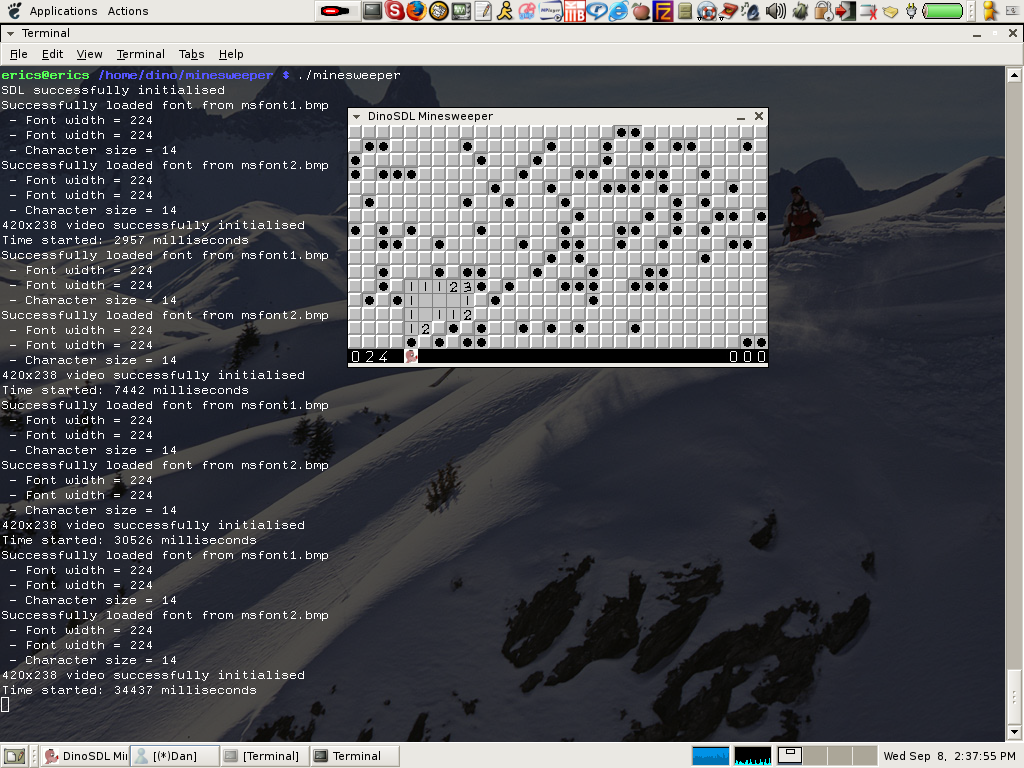The width and height of the screenshot is (1024, 768).
Task: Click the Terminal taskbar button
Action: pyautogui.click(x=352, y=756)
